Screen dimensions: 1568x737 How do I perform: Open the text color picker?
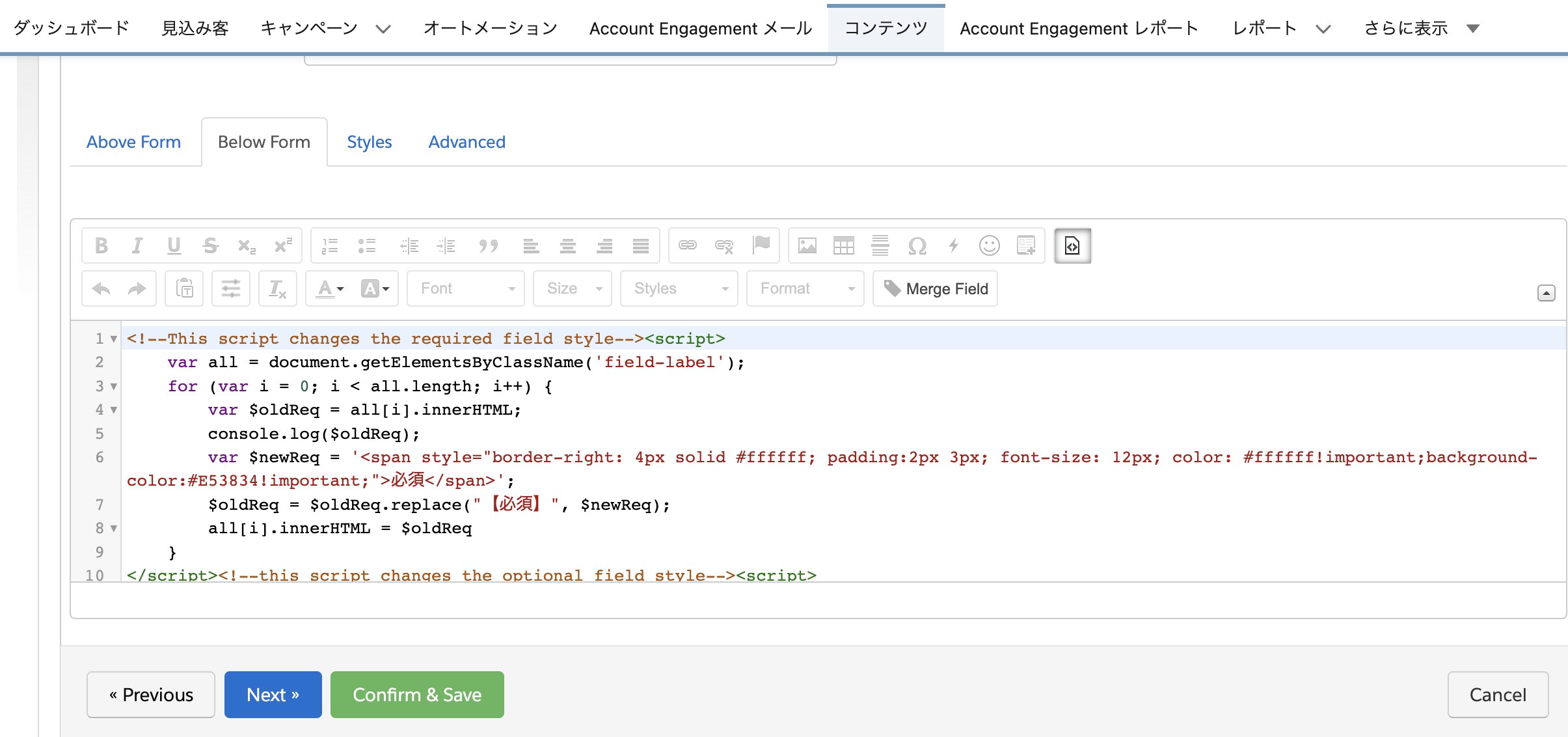330,288
